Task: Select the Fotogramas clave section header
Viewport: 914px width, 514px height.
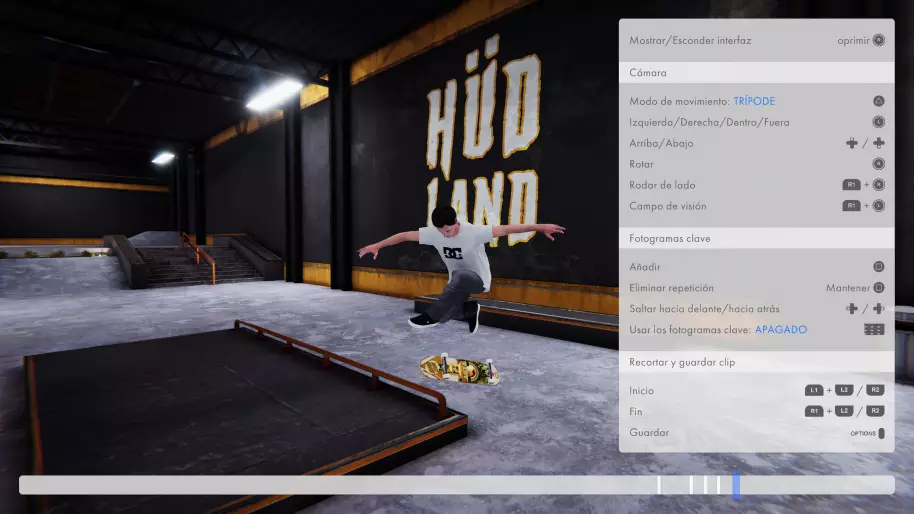Action: (x=757, y=238)
